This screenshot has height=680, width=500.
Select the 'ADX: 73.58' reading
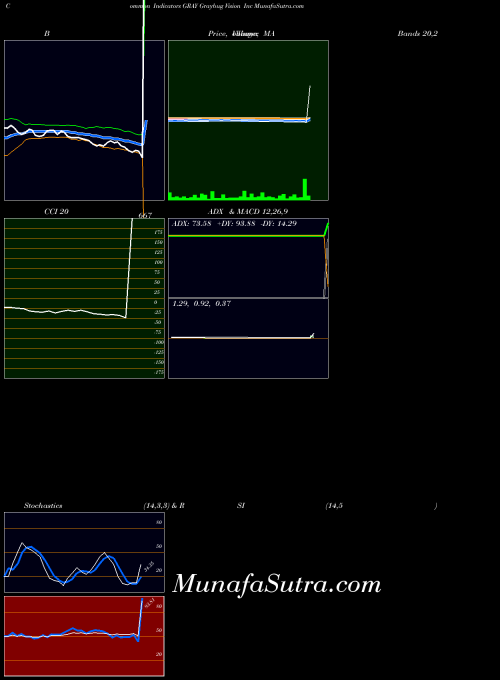[192, 224]
